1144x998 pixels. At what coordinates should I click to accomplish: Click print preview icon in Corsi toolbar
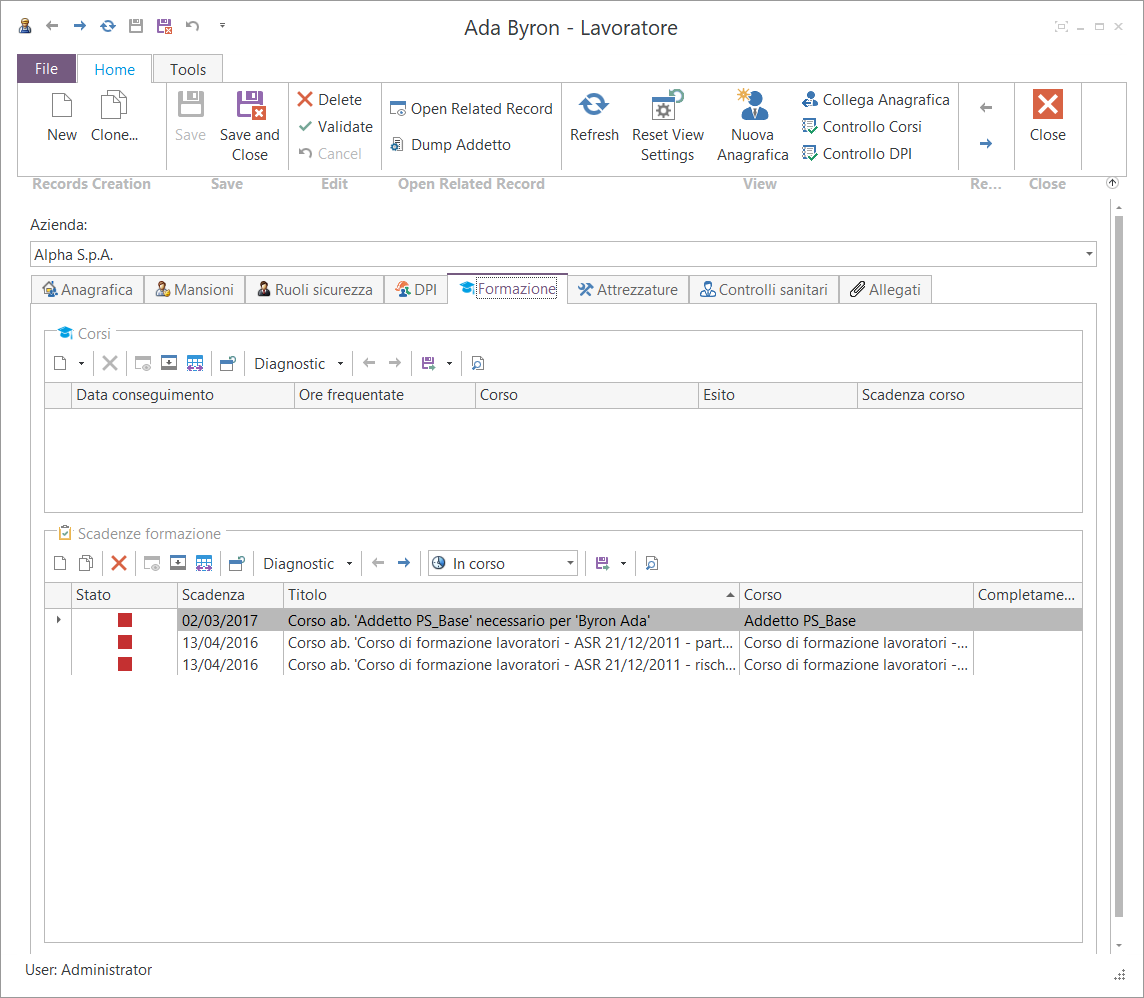pos(478,363)
